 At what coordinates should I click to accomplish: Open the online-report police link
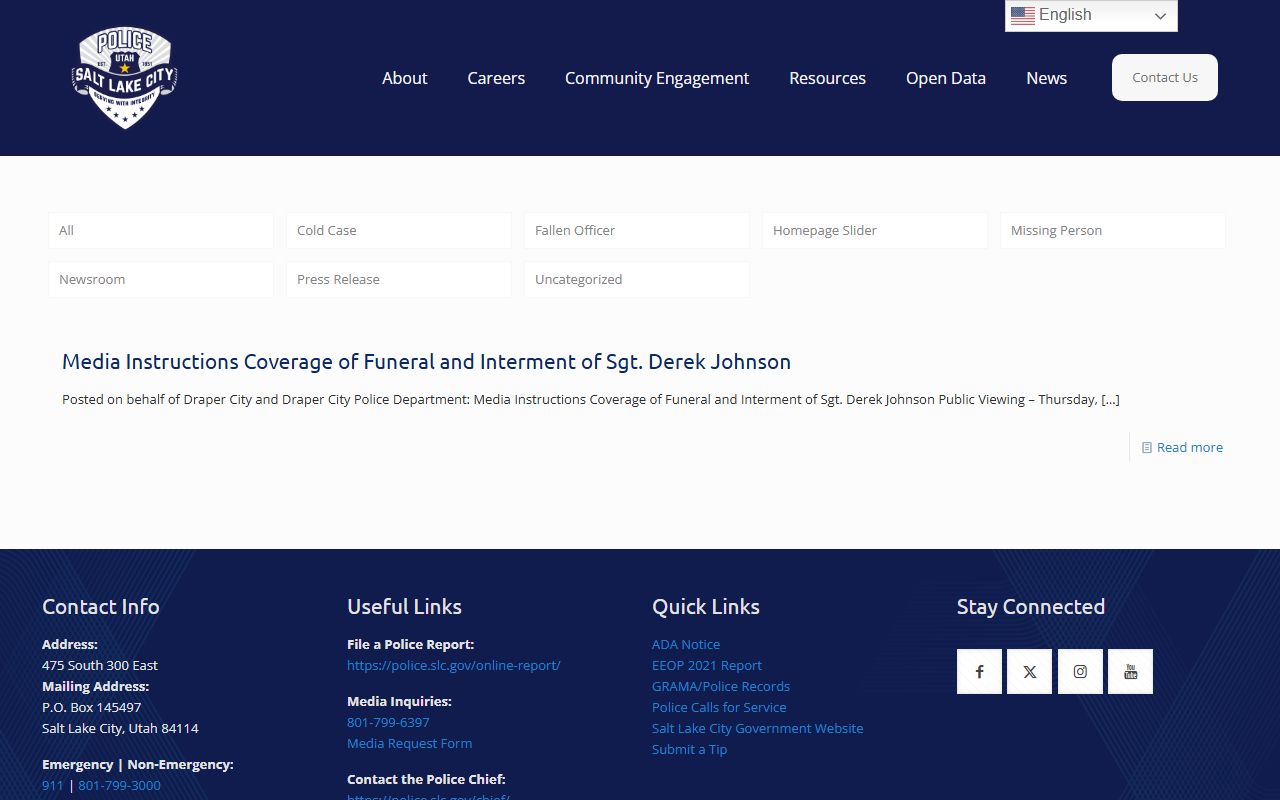tap(453, 665)
